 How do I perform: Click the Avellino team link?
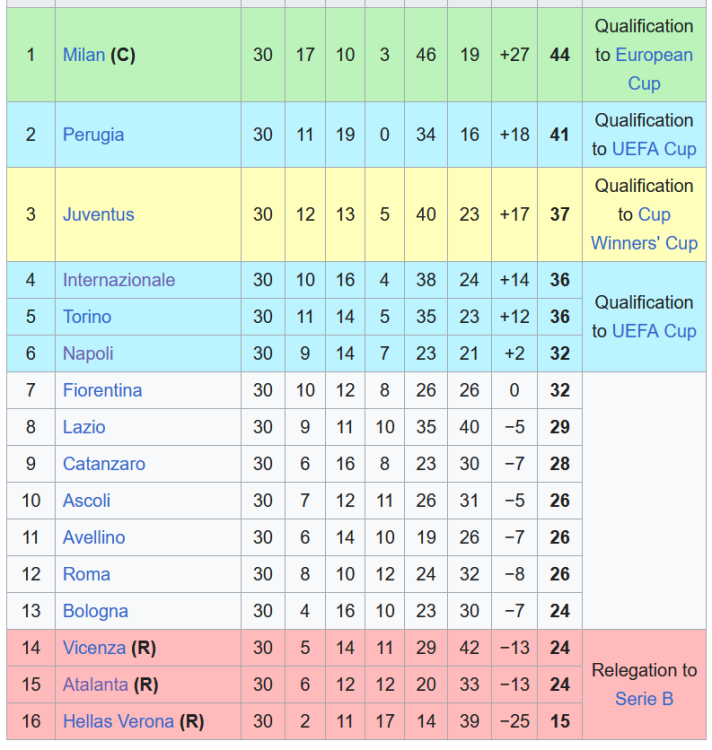click(94, 538)
